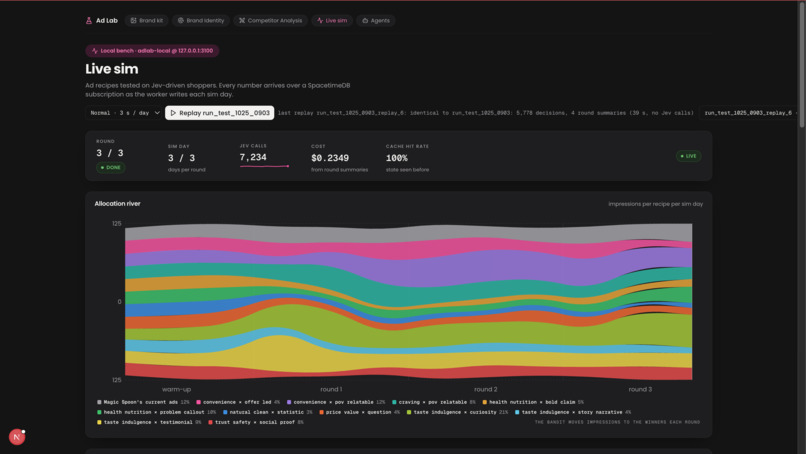Select the run_test_1025_0903_replay_6 run selector

pyautogui.click(x=748, y=113)
